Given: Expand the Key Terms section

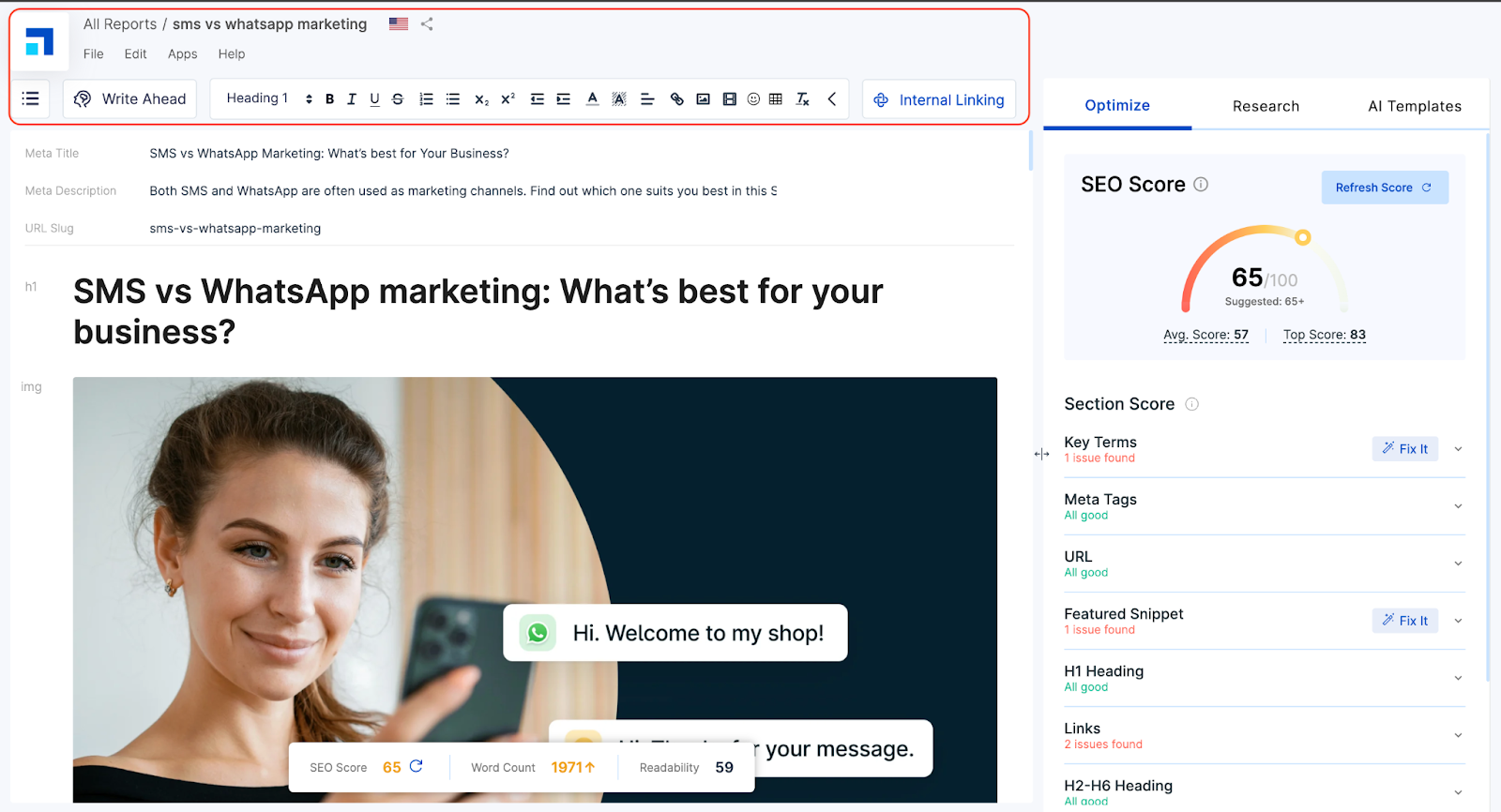Looking at the screenshot, I should [x=1458, y=449].
